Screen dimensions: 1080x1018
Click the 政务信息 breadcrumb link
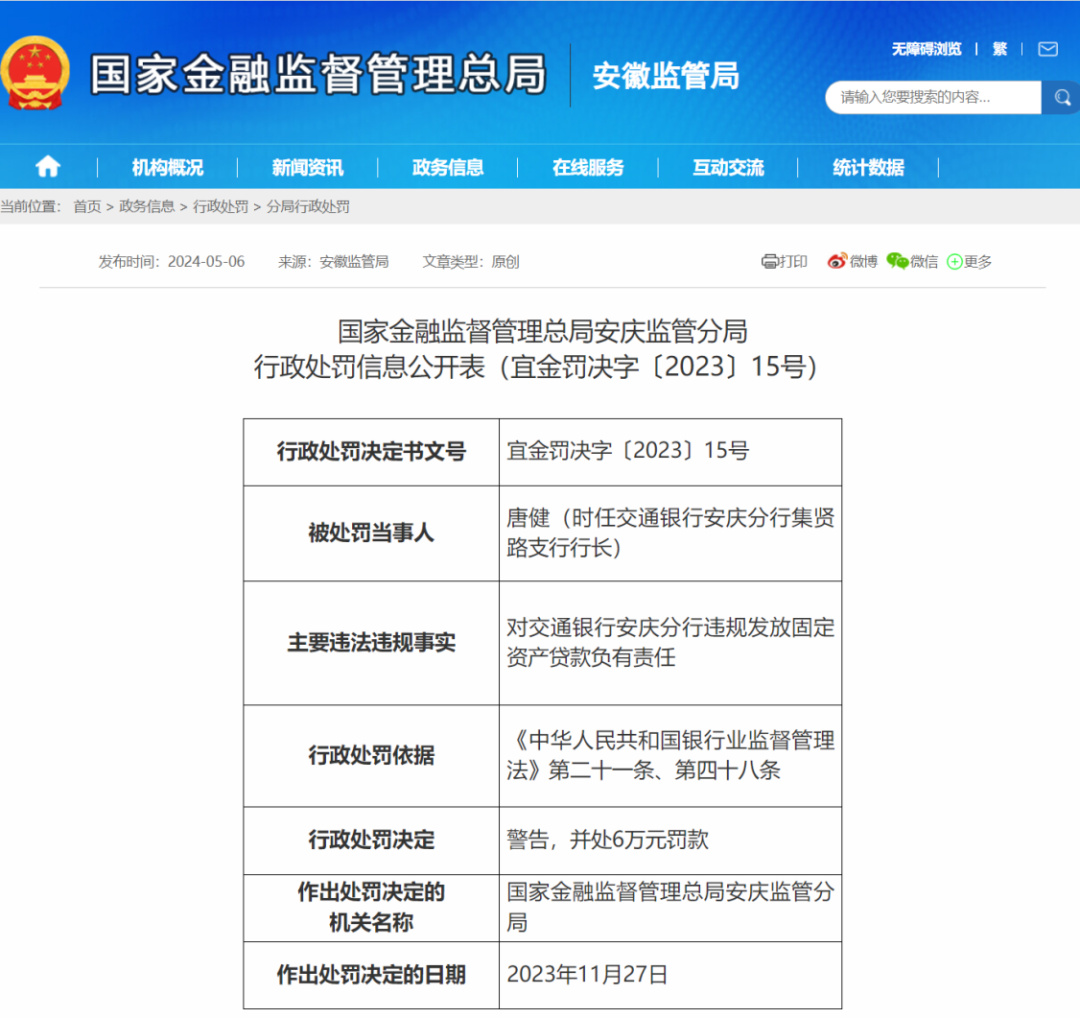(147, 207)
